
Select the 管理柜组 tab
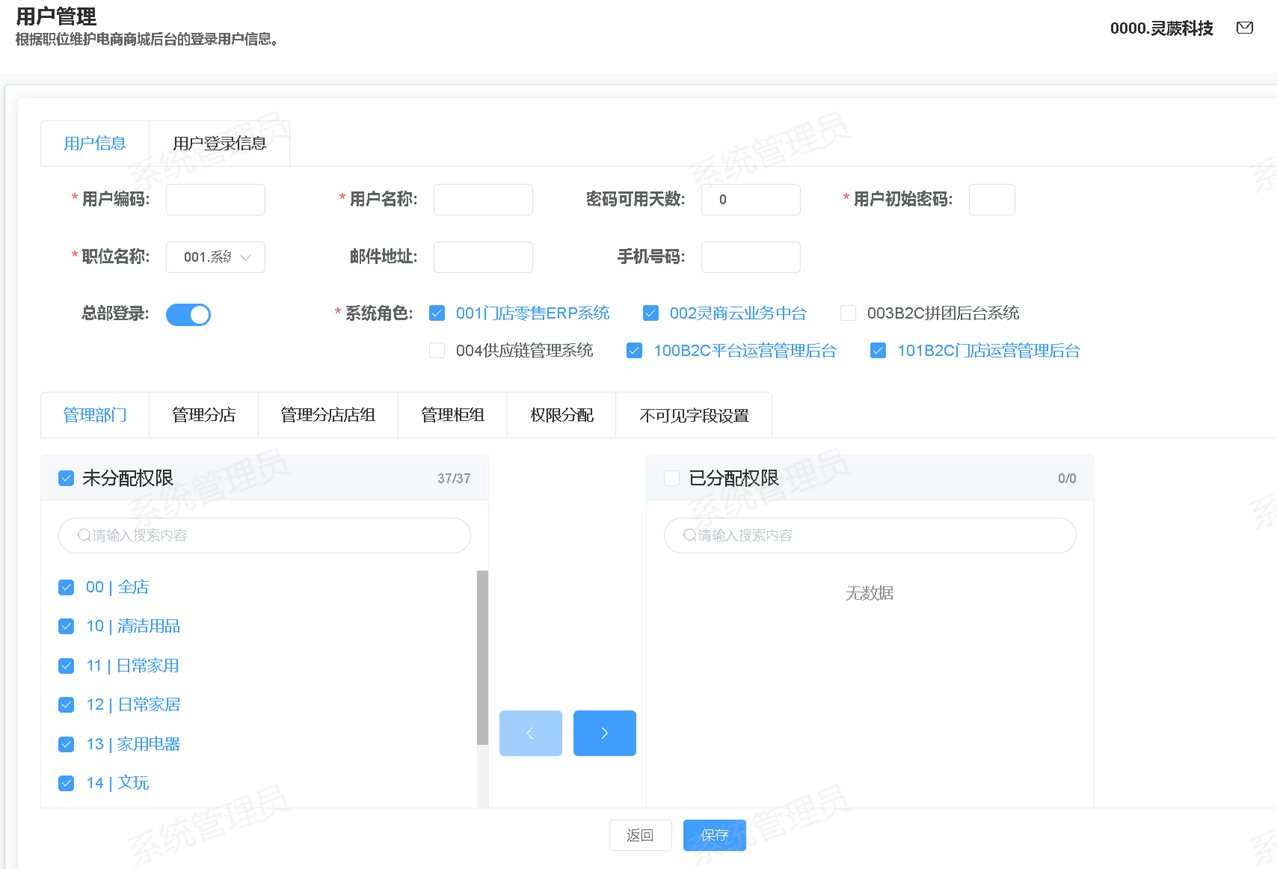coord(453,415)
